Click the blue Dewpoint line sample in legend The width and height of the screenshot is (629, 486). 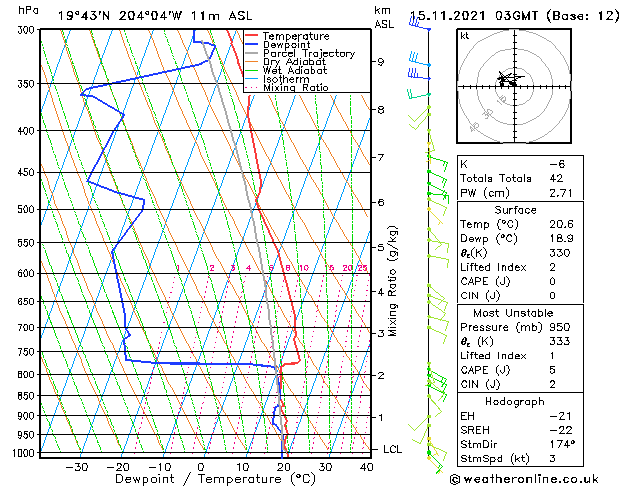(x=252, y=45)
